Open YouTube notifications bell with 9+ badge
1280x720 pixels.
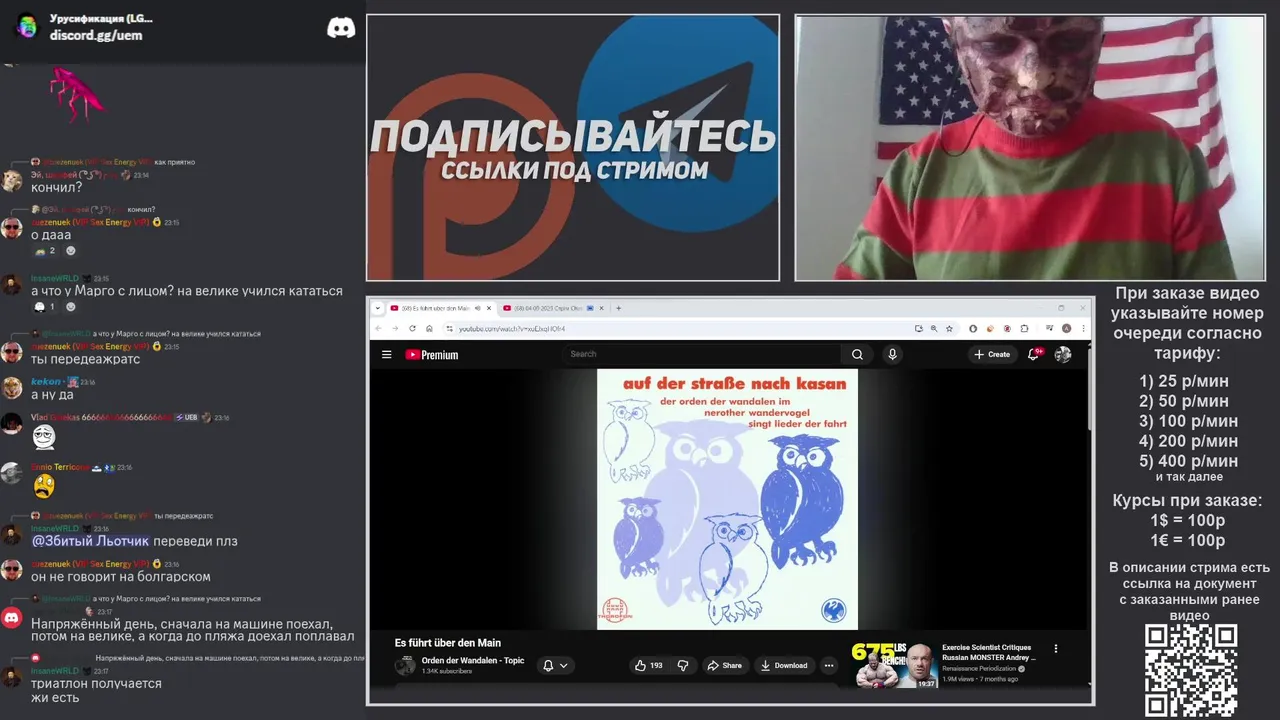(1034, 354)
